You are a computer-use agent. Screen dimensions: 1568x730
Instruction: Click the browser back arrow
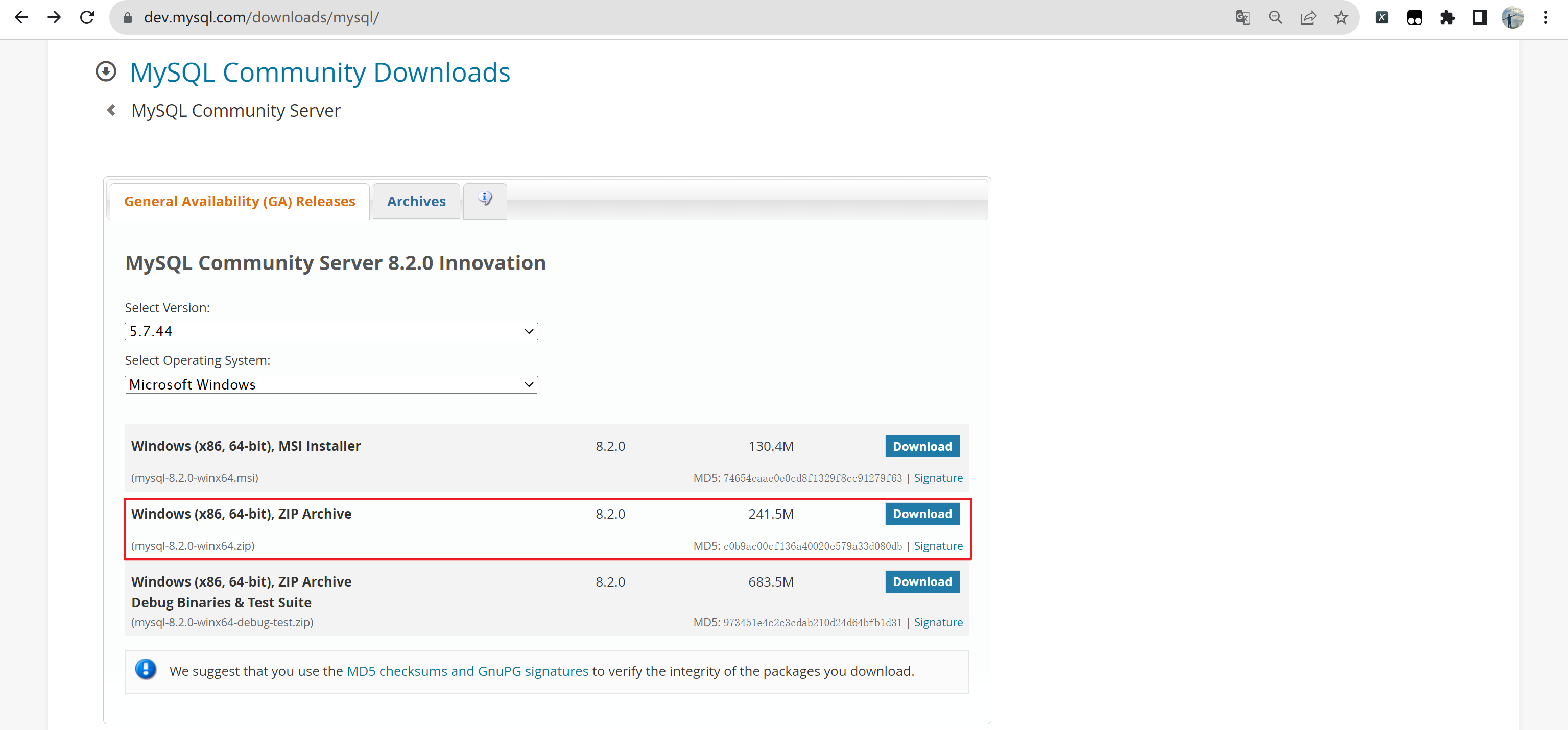click(21, 17)
